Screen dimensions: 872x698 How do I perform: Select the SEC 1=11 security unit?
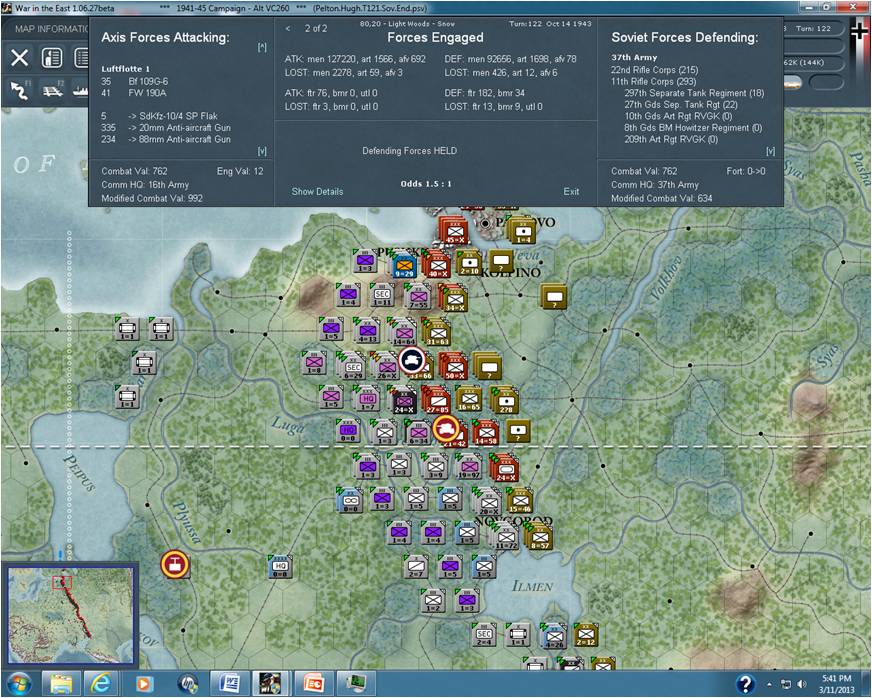pos(382,295)
